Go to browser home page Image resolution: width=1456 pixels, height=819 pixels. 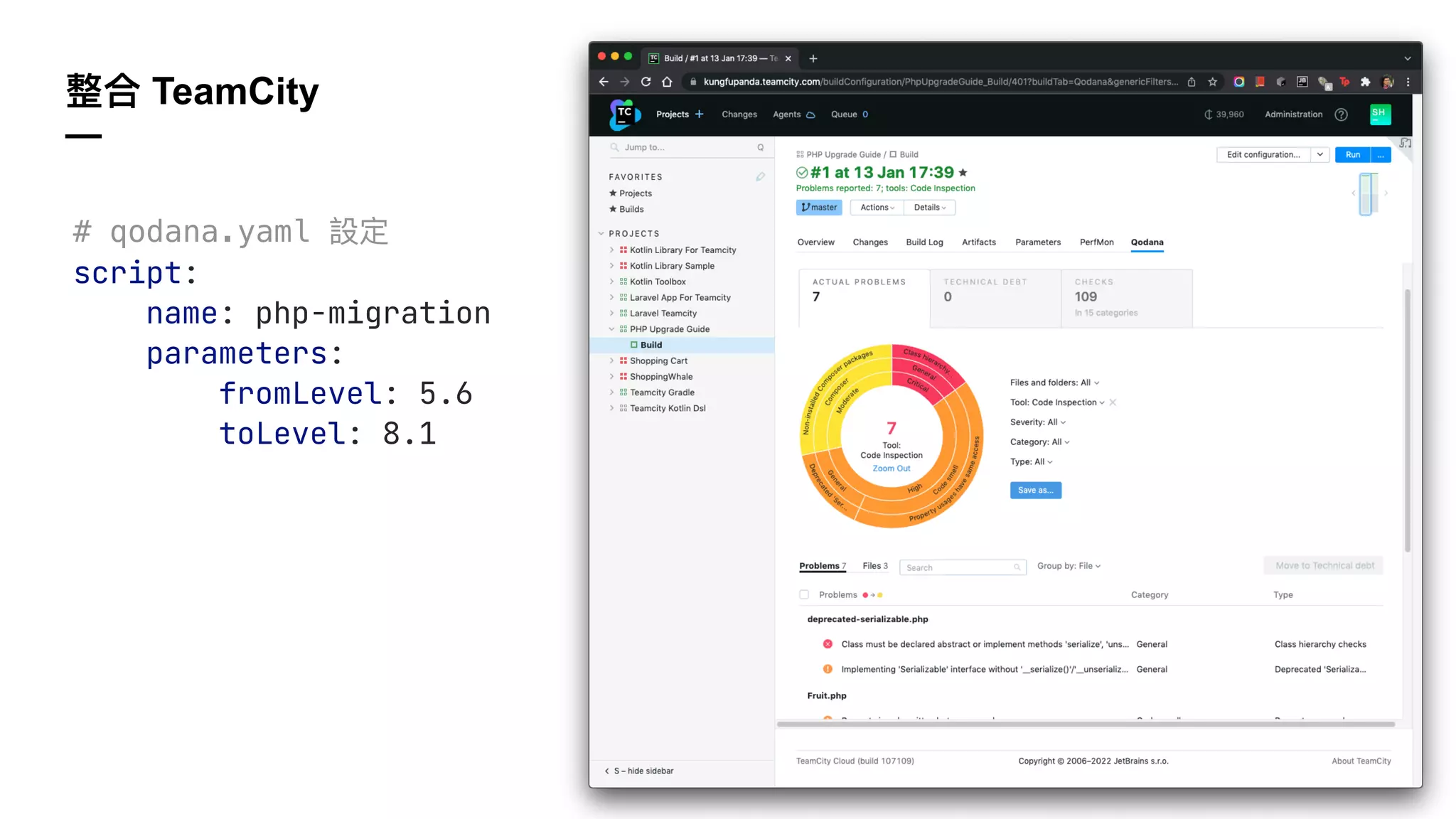click(x=667, y=82)
